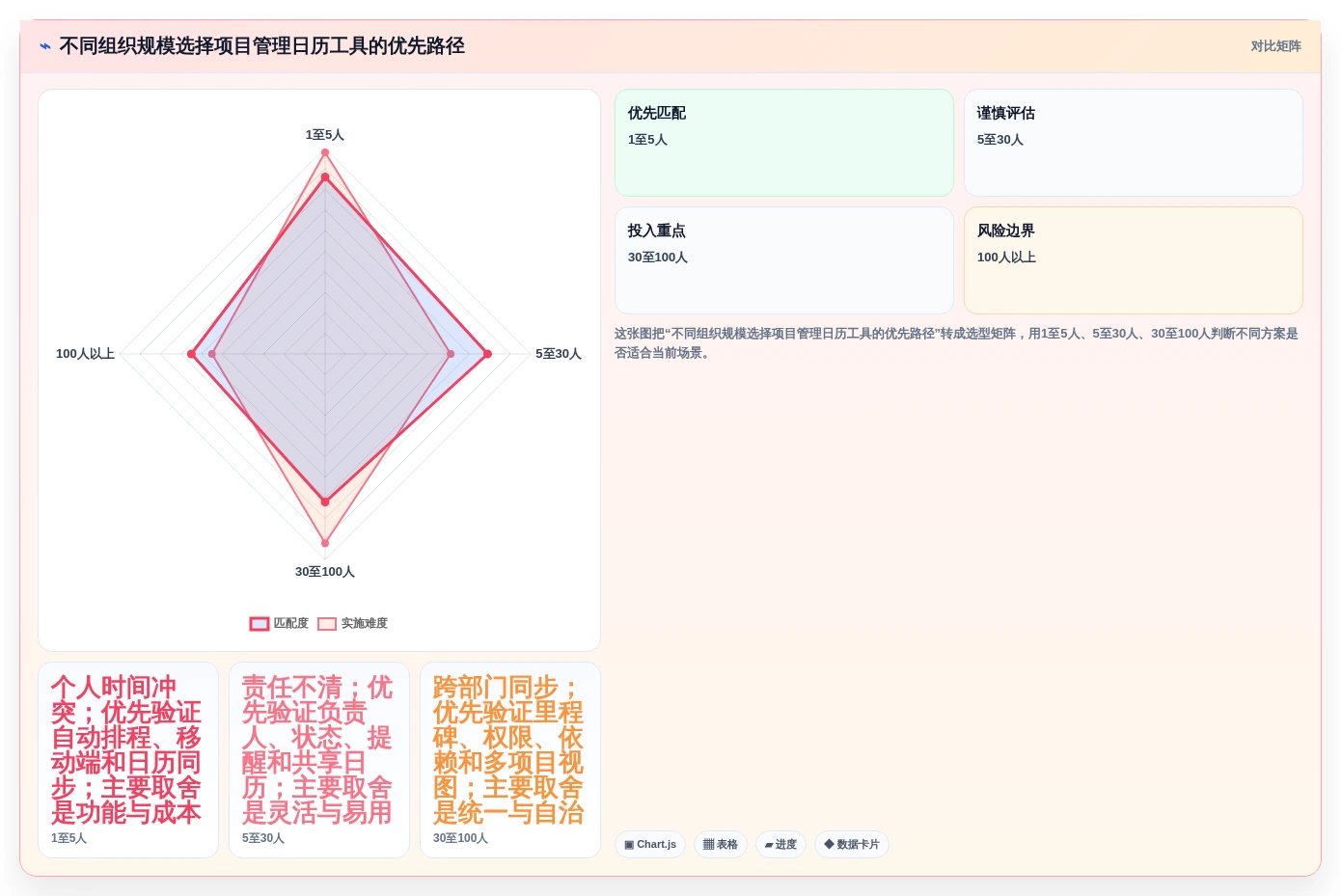Click the description paragraph starting with 这张图把
This screenshot has width=1341, height=896.
958,343
